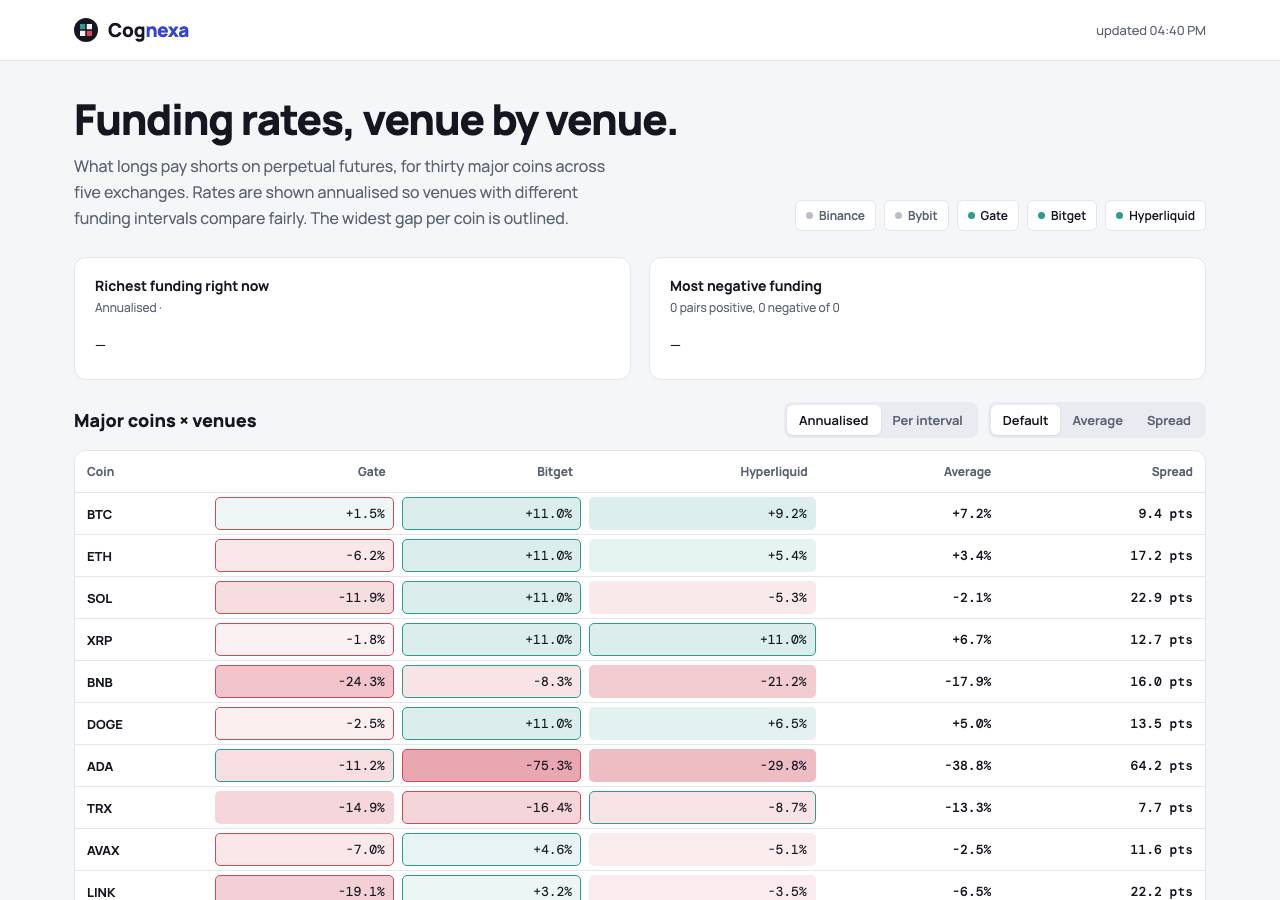Open the Cognexa brand name link

[x=148, y=30]
